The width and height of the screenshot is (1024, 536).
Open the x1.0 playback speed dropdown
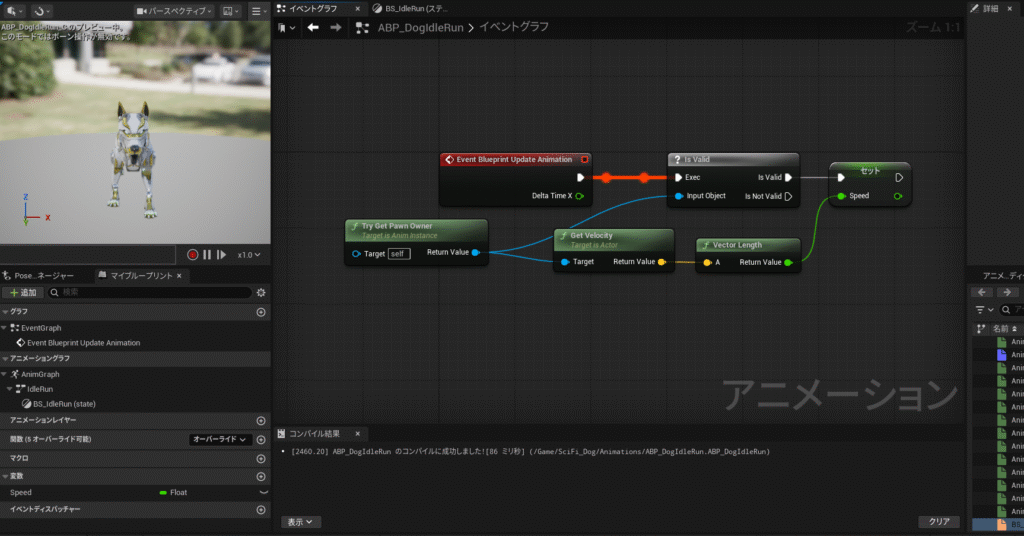(x=249, y=255)
